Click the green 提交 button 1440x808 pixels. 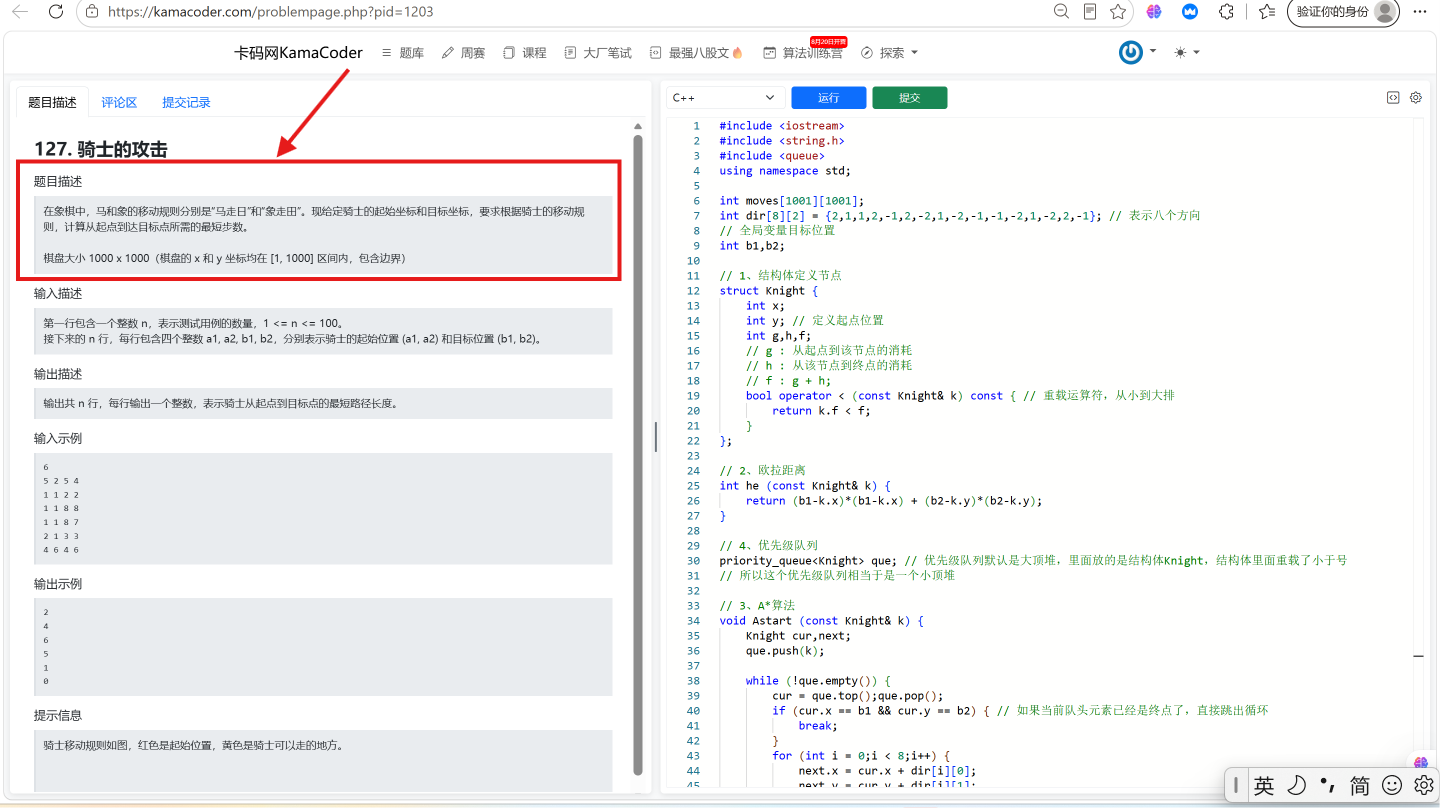pos(909,98)
